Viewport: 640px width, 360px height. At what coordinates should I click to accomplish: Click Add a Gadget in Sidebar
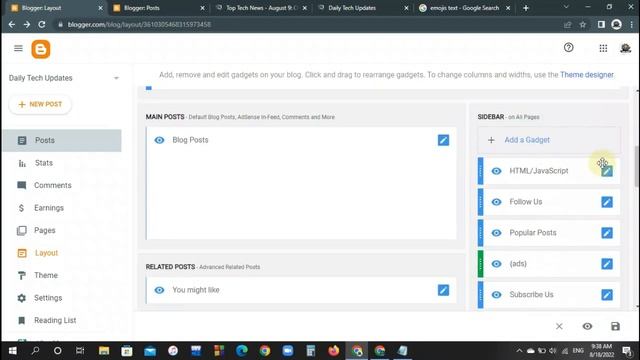549,140
